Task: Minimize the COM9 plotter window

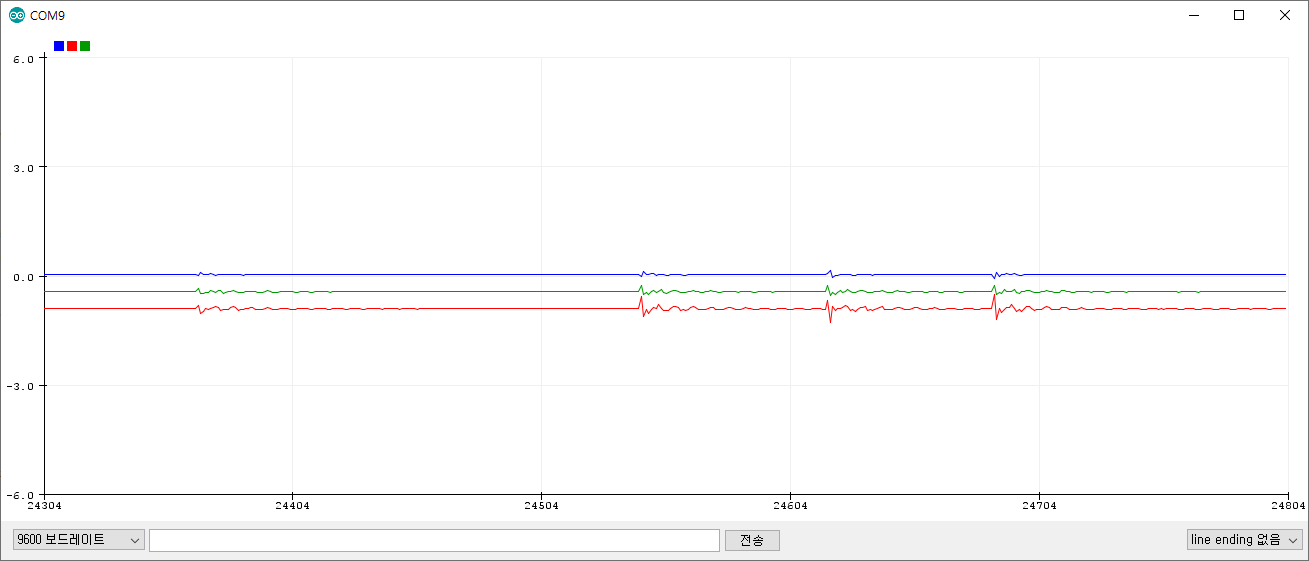Action: point(1193,15)
